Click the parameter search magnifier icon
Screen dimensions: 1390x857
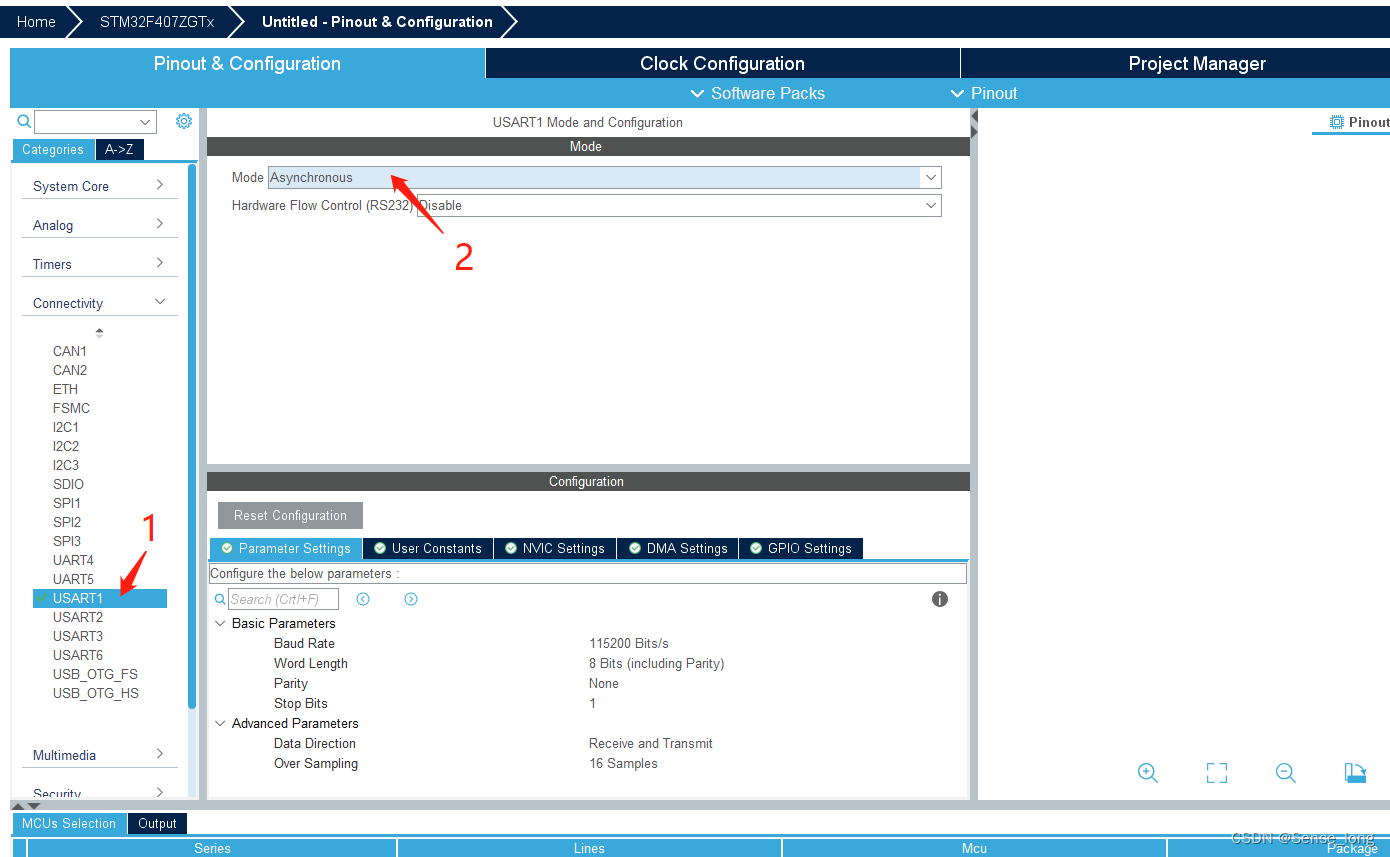(x=220, y=599)
